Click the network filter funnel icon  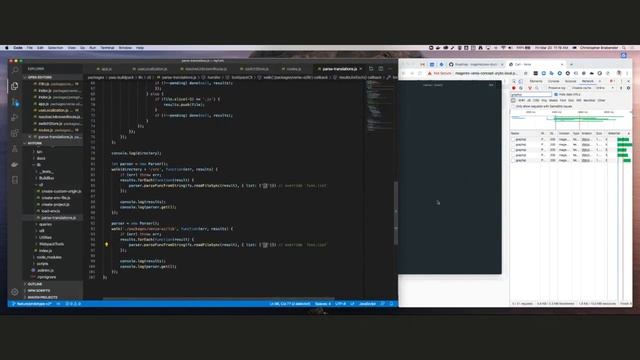tap(530, 88)
